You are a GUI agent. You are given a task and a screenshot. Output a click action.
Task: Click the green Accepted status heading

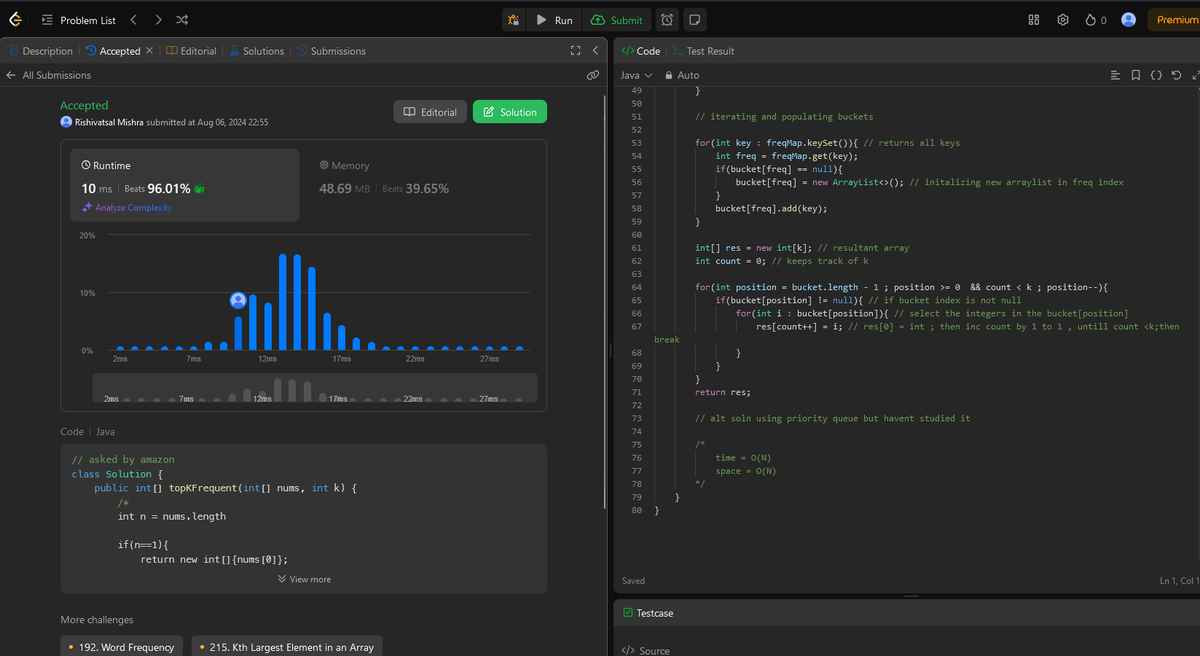tap(84, 105)
